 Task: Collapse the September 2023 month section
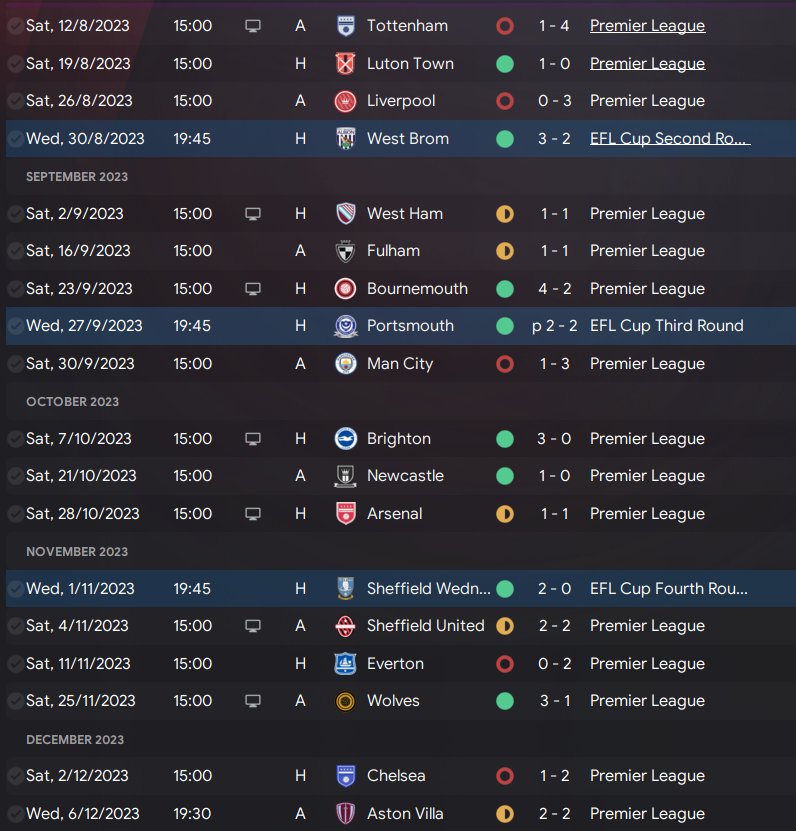[77, 177]
